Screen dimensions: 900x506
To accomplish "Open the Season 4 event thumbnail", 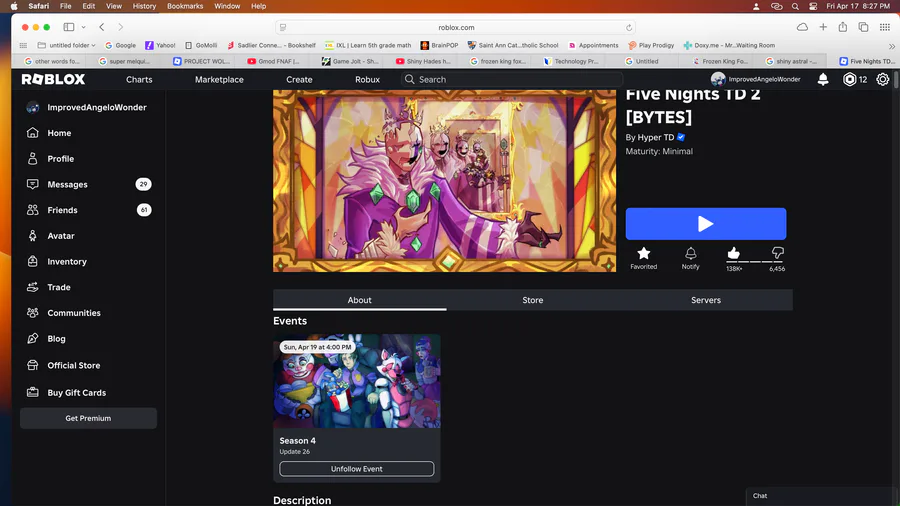I will tap(356, 381).
